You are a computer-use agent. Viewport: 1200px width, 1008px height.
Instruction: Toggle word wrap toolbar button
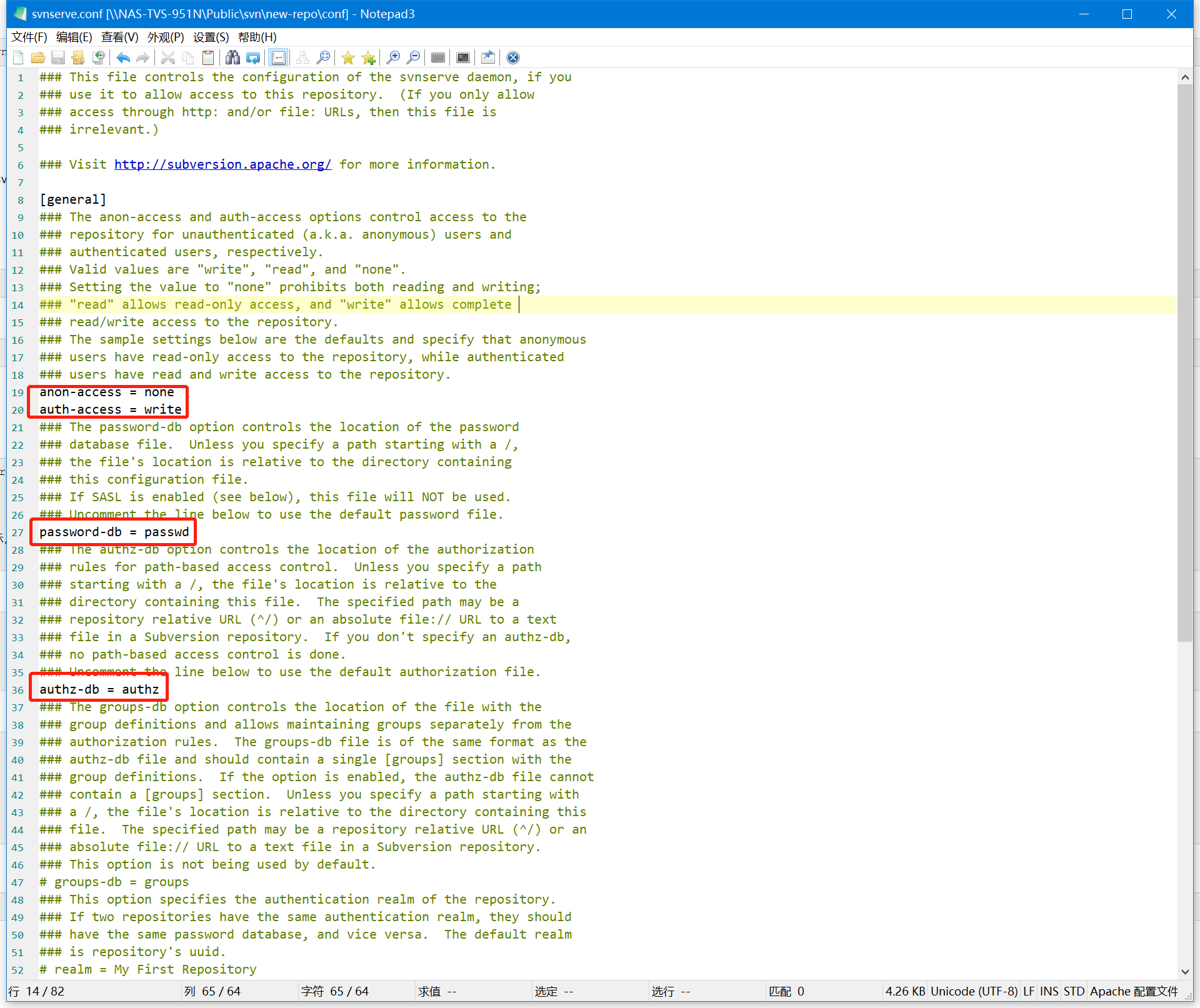tap(279, 58)
